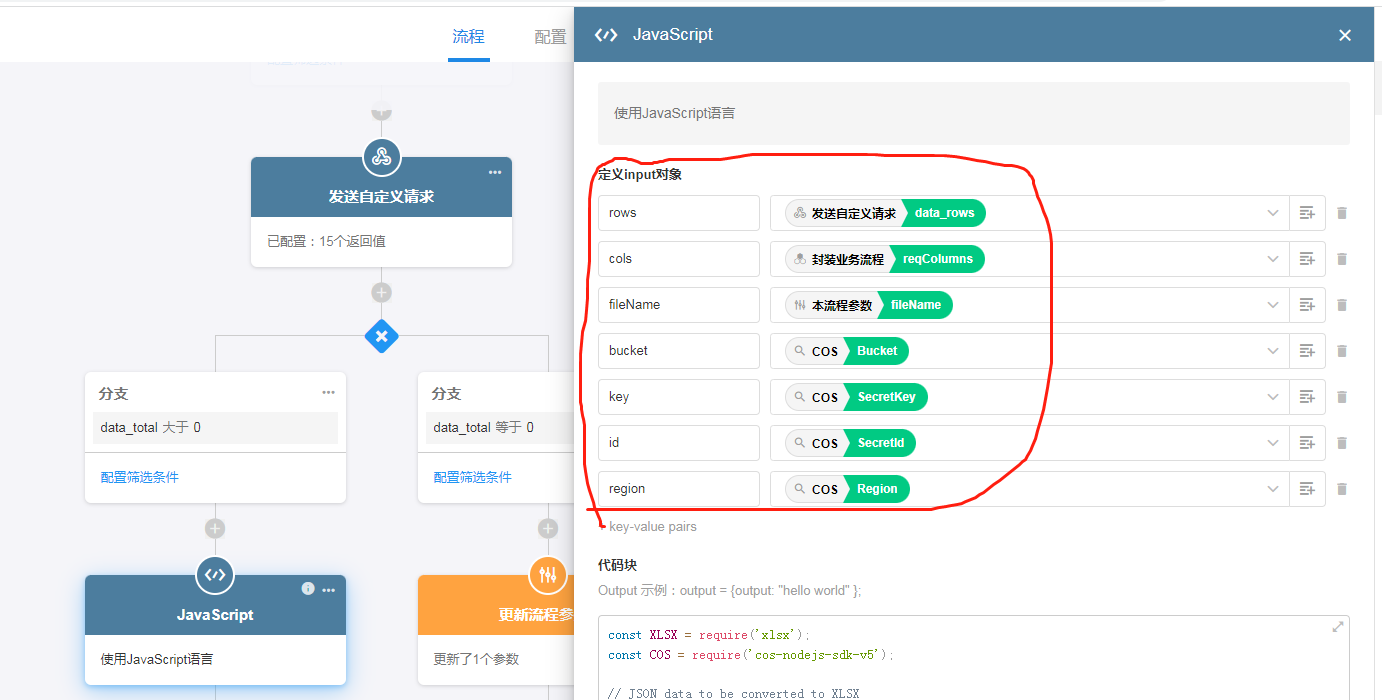Edit the cols key name field
The width and height of the screenshot is (1382, 700).
[x=679, y=259]
